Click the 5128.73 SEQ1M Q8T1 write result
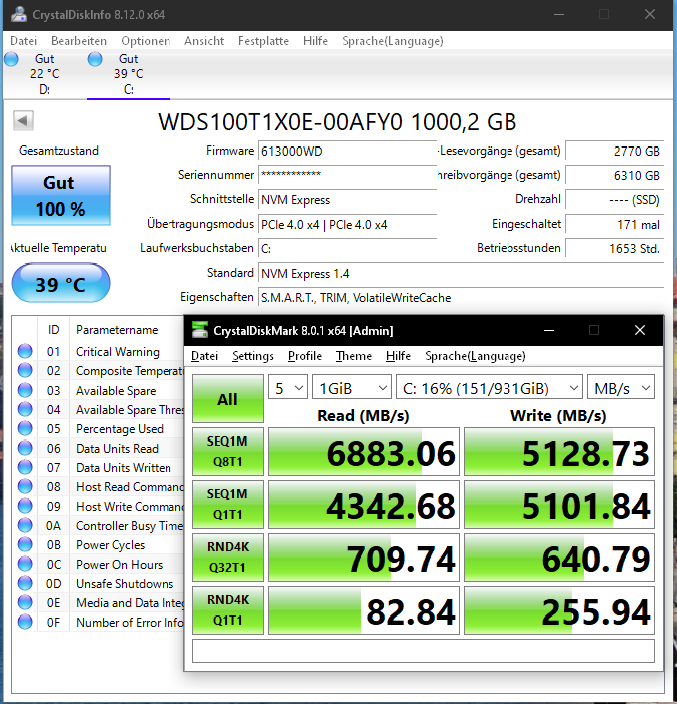Viewport: 677px width, 704px height. tap(559, 451)
